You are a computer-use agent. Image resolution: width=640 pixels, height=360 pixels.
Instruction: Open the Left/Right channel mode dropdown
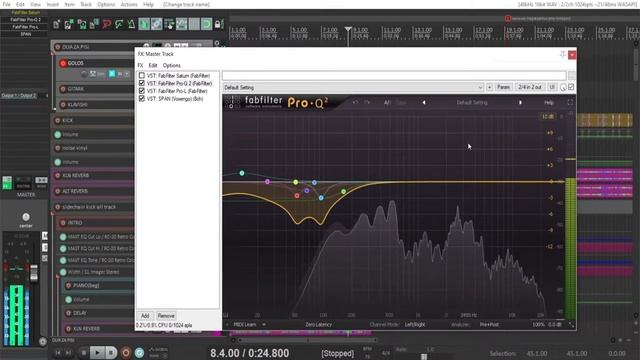coord(415,324)
